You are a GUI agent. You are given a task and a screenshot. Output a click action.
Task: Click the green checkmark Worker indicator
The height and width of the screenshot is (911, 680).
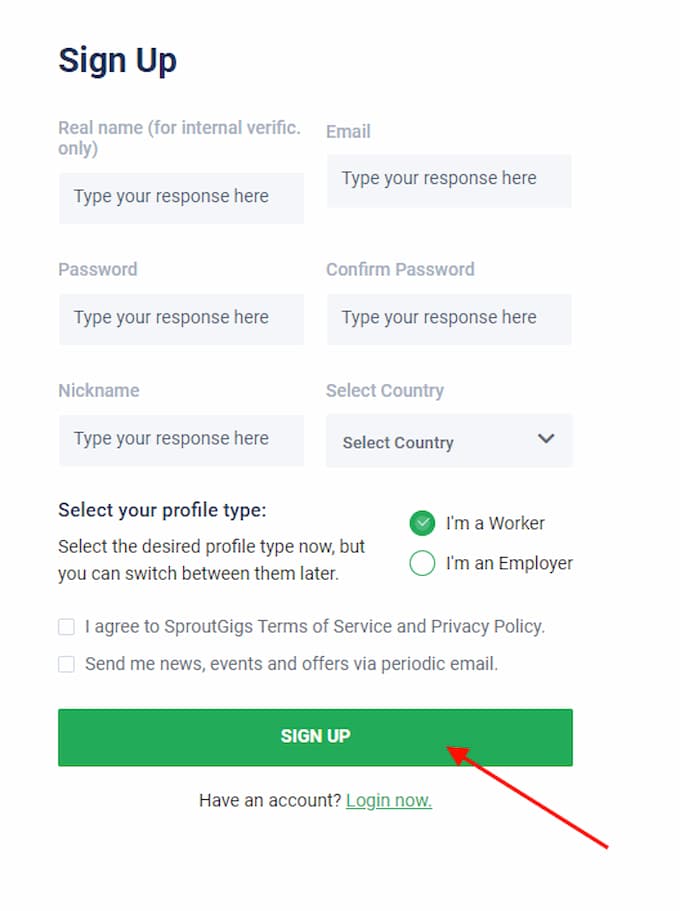pyautogui.click(x=422, y=522)
